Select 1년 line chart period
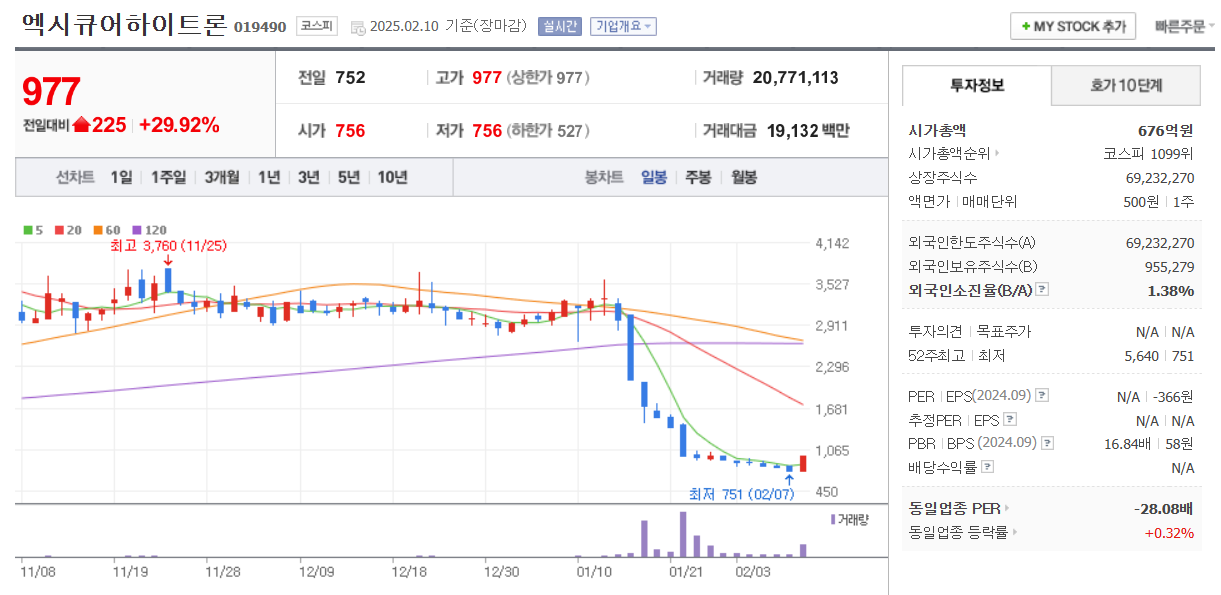The height and width of the screenshot is (595, 1221). tap(269, 177)
